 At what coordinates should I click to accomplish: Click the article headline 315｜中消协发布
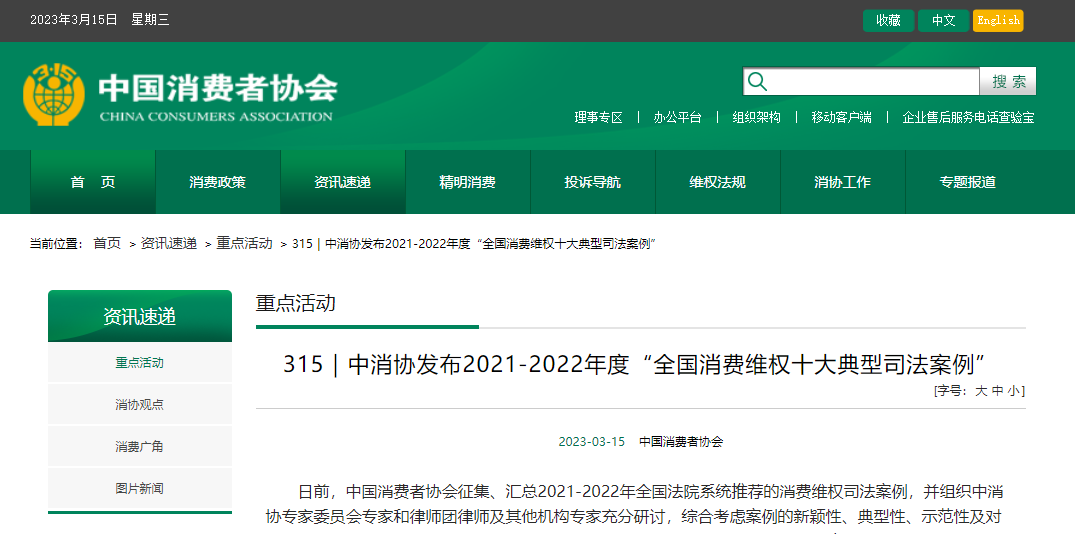point(634,365)
